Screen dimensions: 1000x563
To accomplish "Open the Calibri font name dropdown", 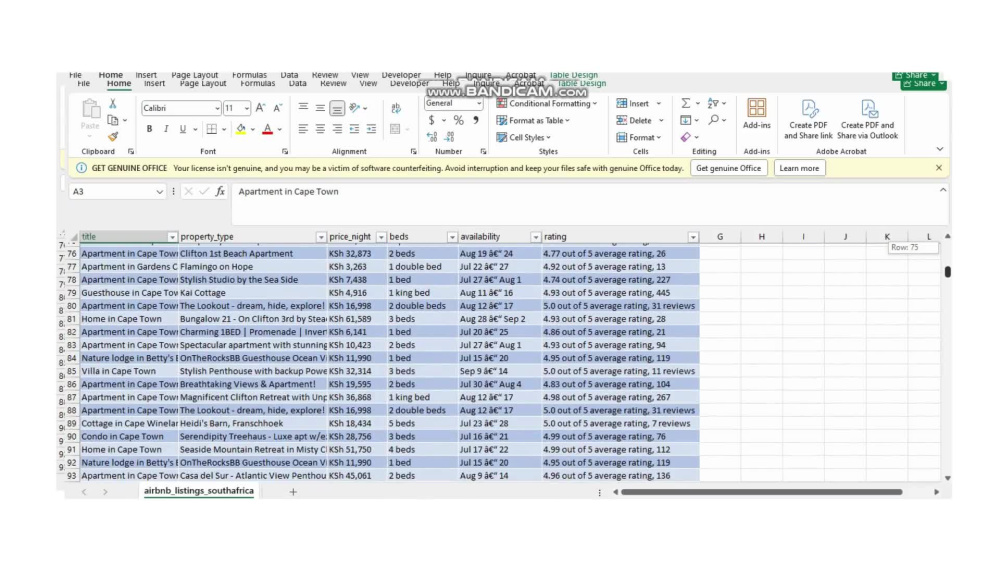I will click(217, 108).
